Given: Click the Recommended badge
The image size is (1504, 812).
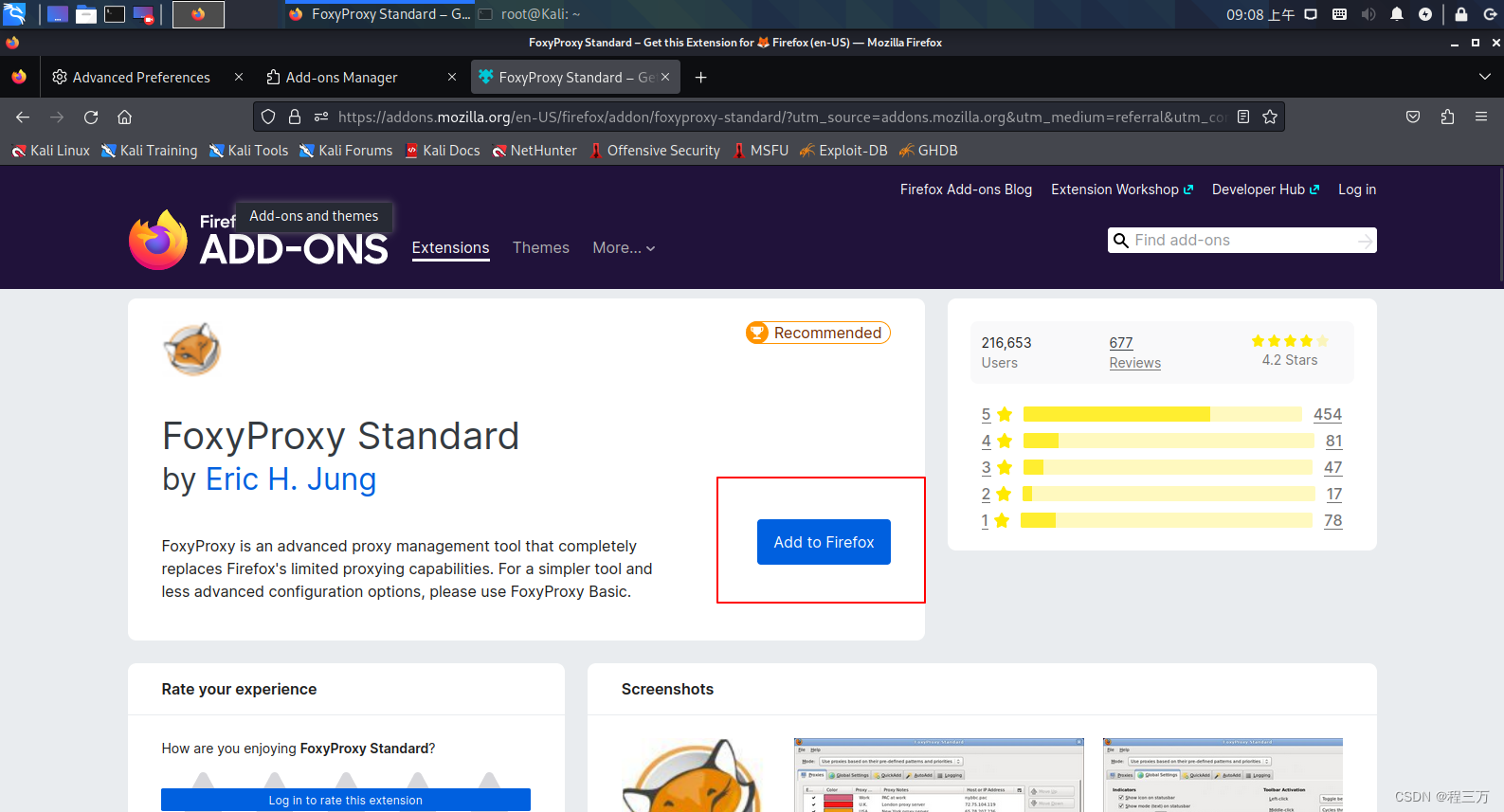Looking at the screenshot, I should coord(818,333).
